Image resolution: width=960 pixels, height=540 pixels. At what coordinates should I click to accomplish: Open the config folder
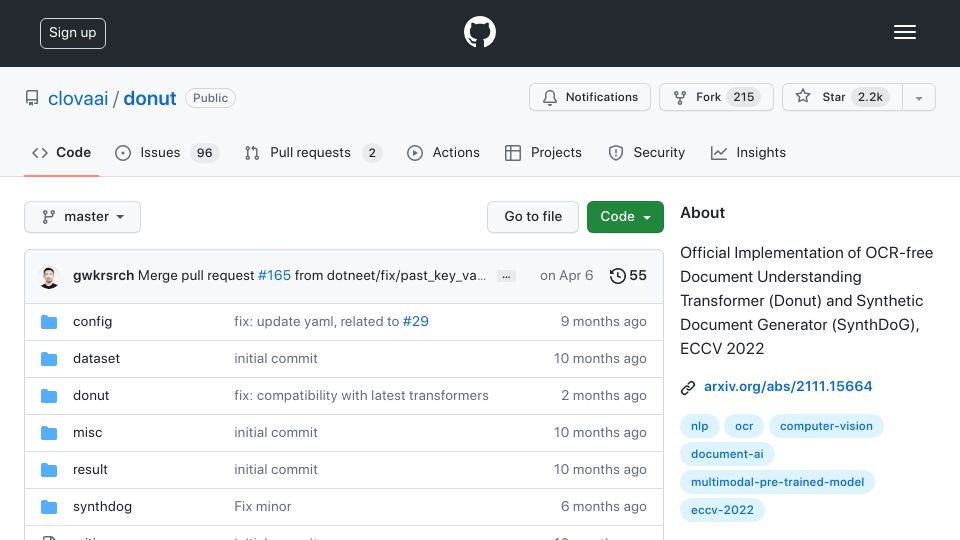tap(92, 321)
